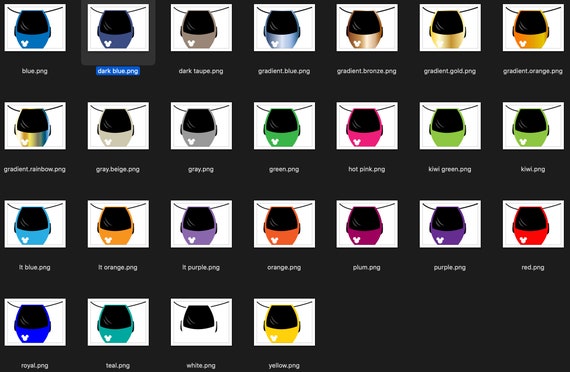The height and width of the screenshot is (372, 570).
Task: Click the lt purple.png thumbnail
Action: tap(201, 224)
